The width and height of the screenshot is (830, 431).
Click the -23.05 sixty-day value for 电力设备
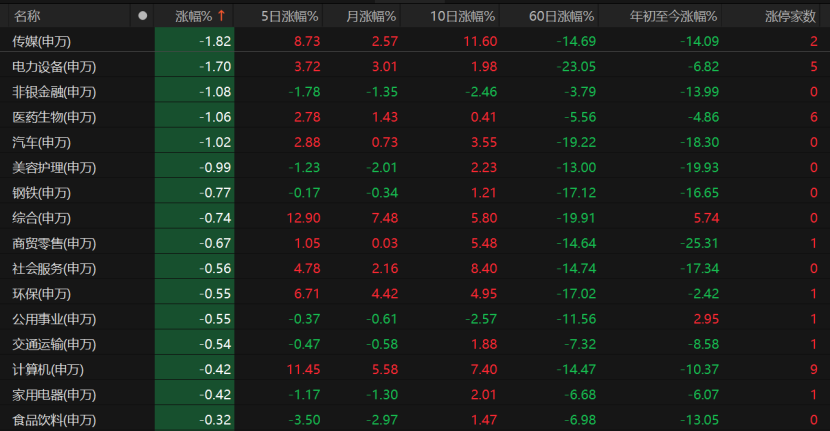tap(576, 67)
